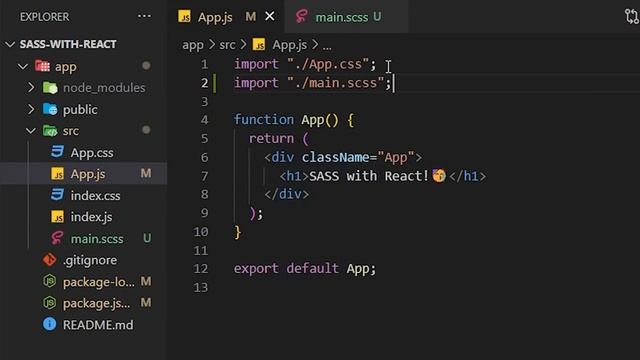Screen dimensions: 640x360
Task: Click the green src folder icon
Action: [x=50, y=131]
